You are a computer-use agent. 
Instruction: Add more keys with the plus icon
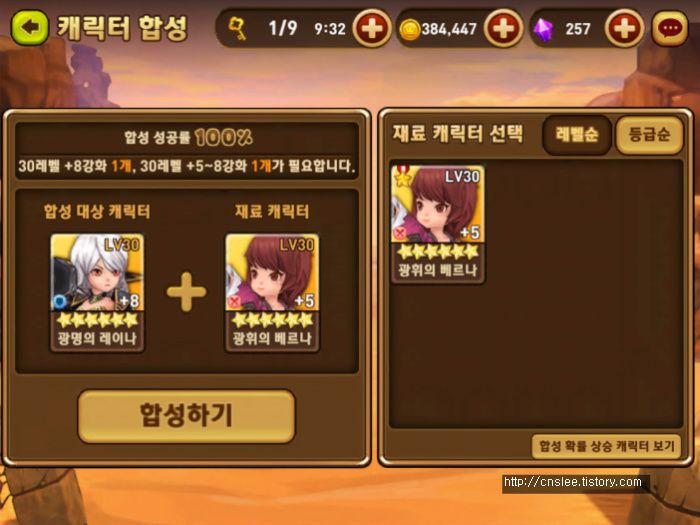[x=371, y=29]
